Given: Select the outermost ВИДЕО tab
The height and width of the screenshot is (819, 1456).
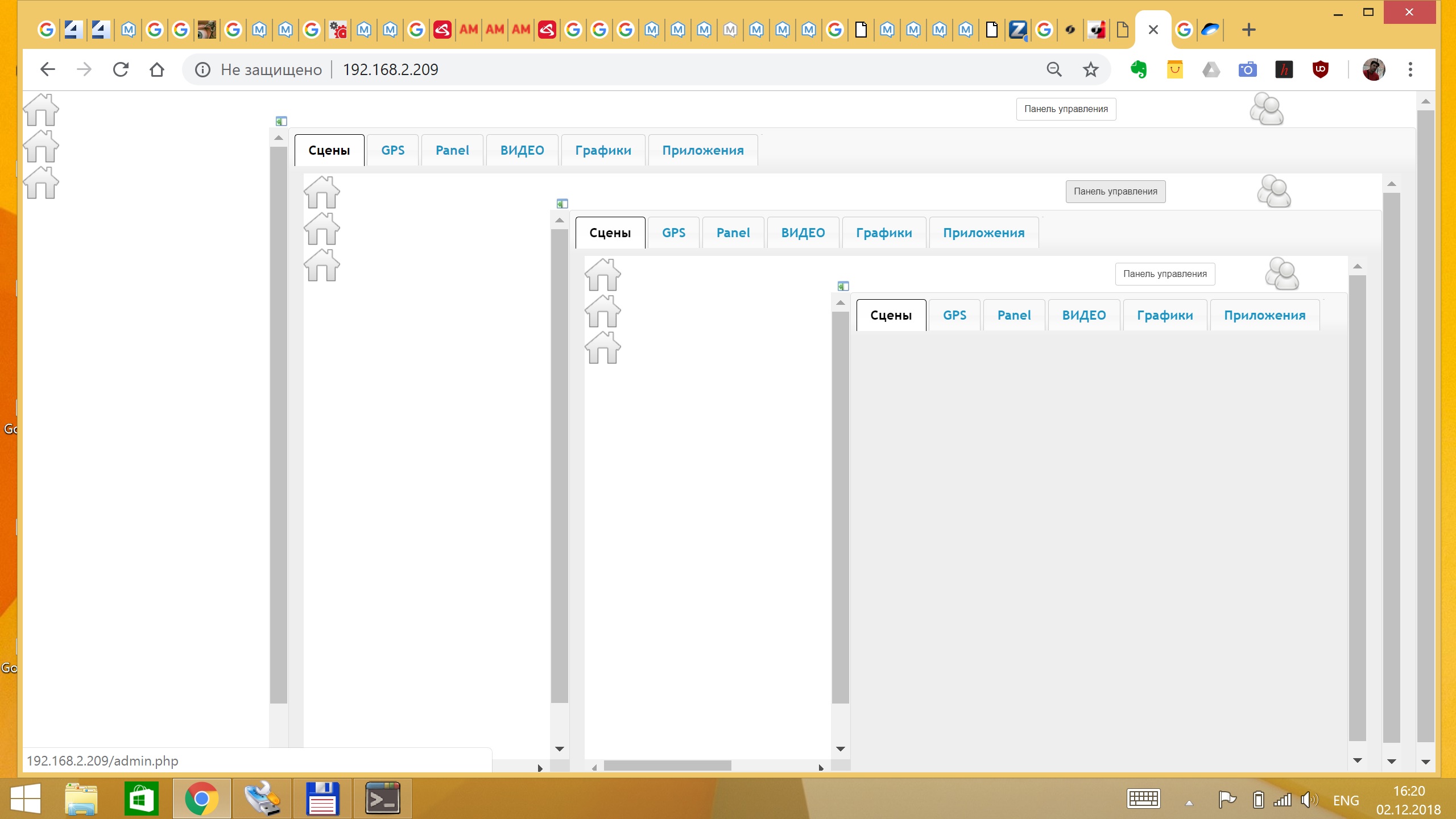Looking at the screenshot, I should click(522, 150).
